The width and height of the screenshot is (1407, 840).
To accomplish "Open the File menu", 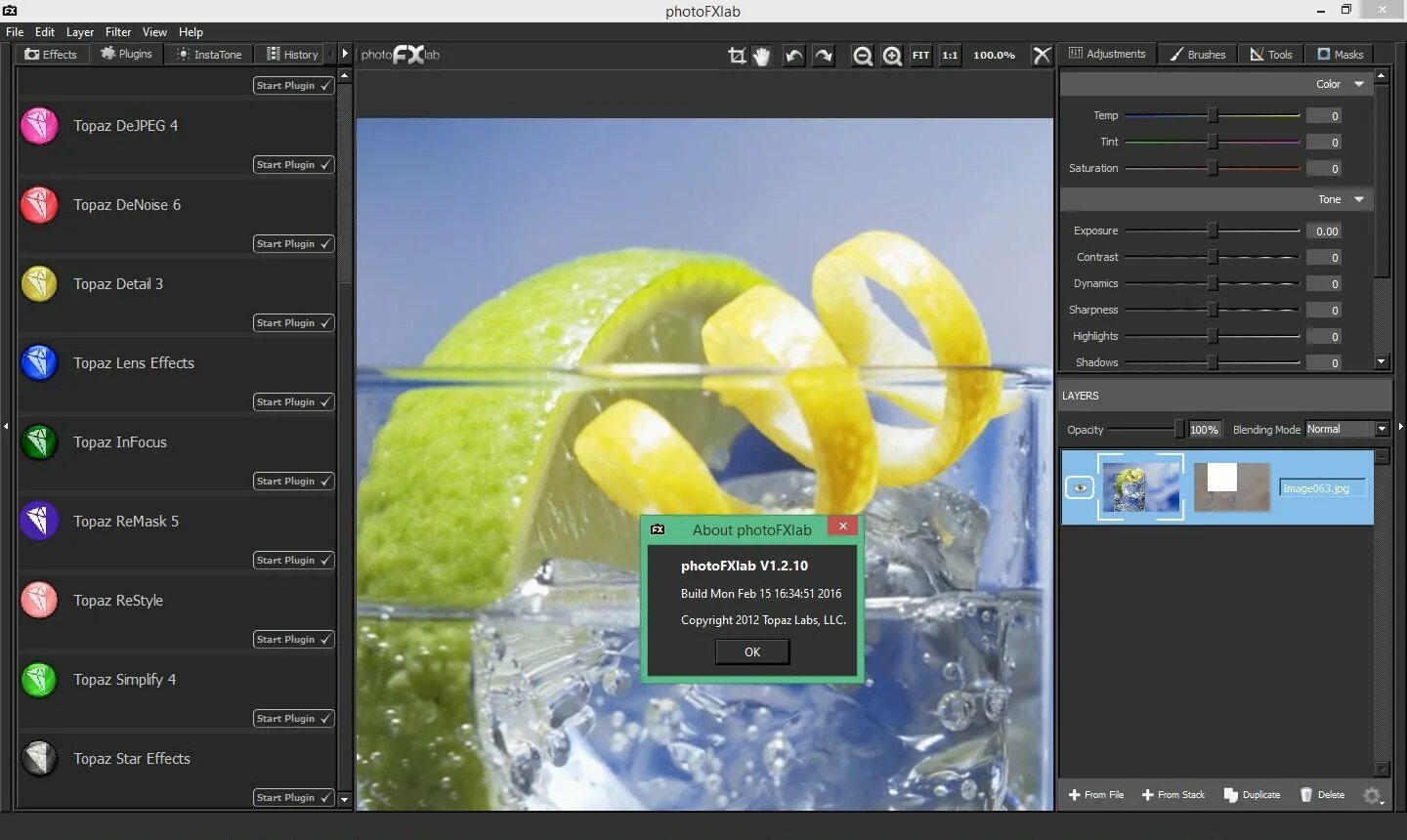I will (x=15, y=32).
